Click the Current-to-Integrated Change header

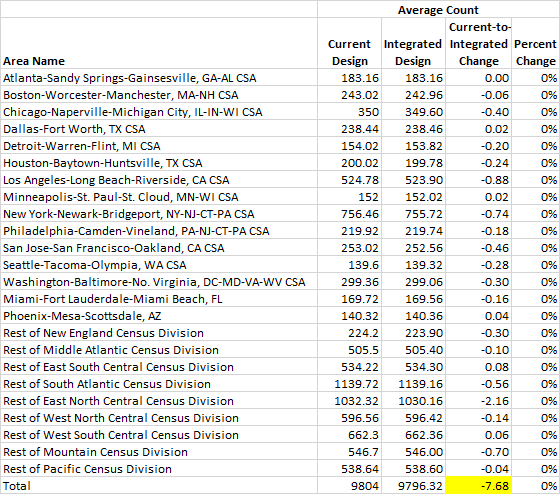pyautogui.click(x=478, y=43)
